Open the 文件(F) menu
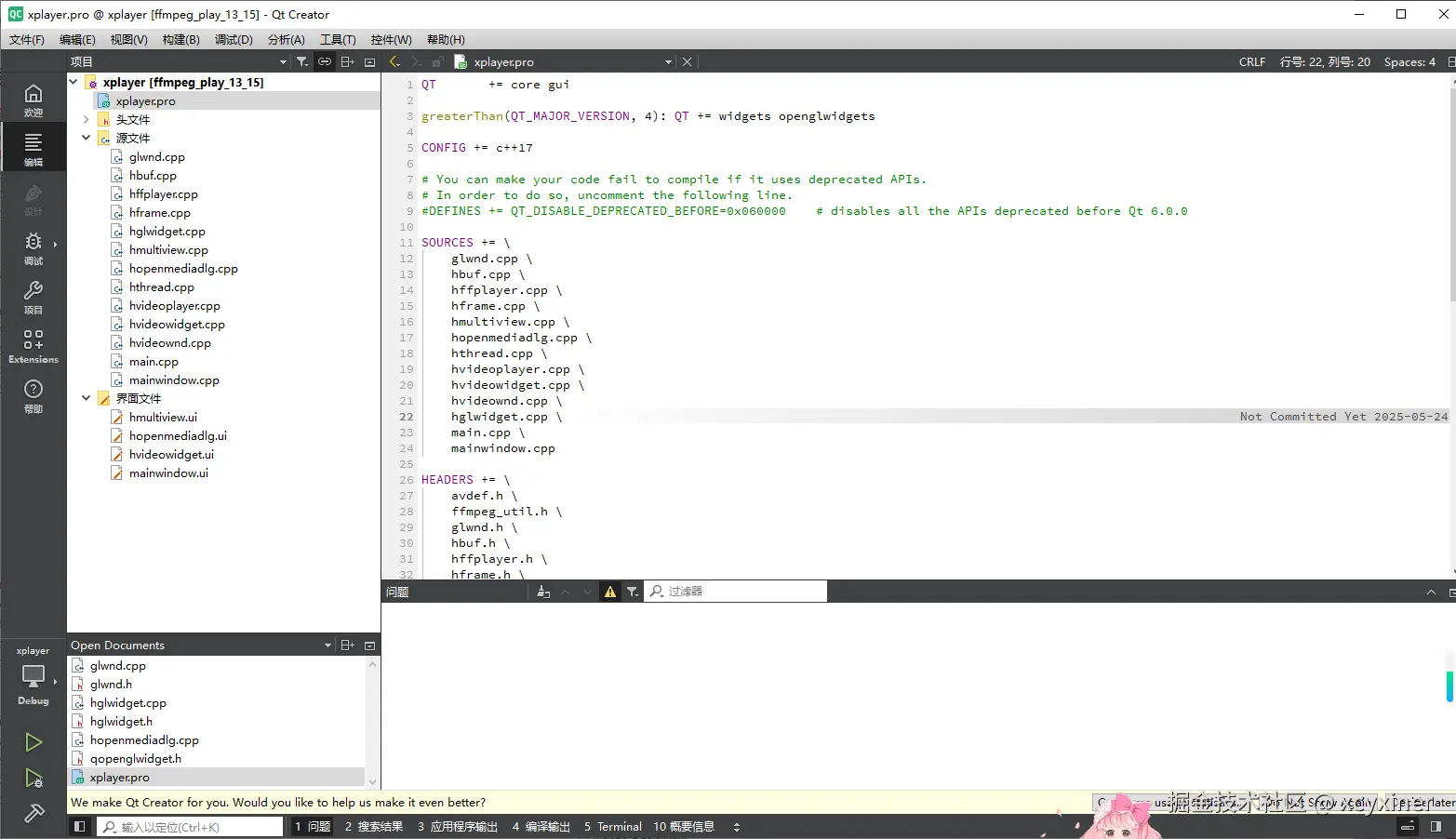The width and height of the screenshot is (1456, 839). click(x=27, y=39)
